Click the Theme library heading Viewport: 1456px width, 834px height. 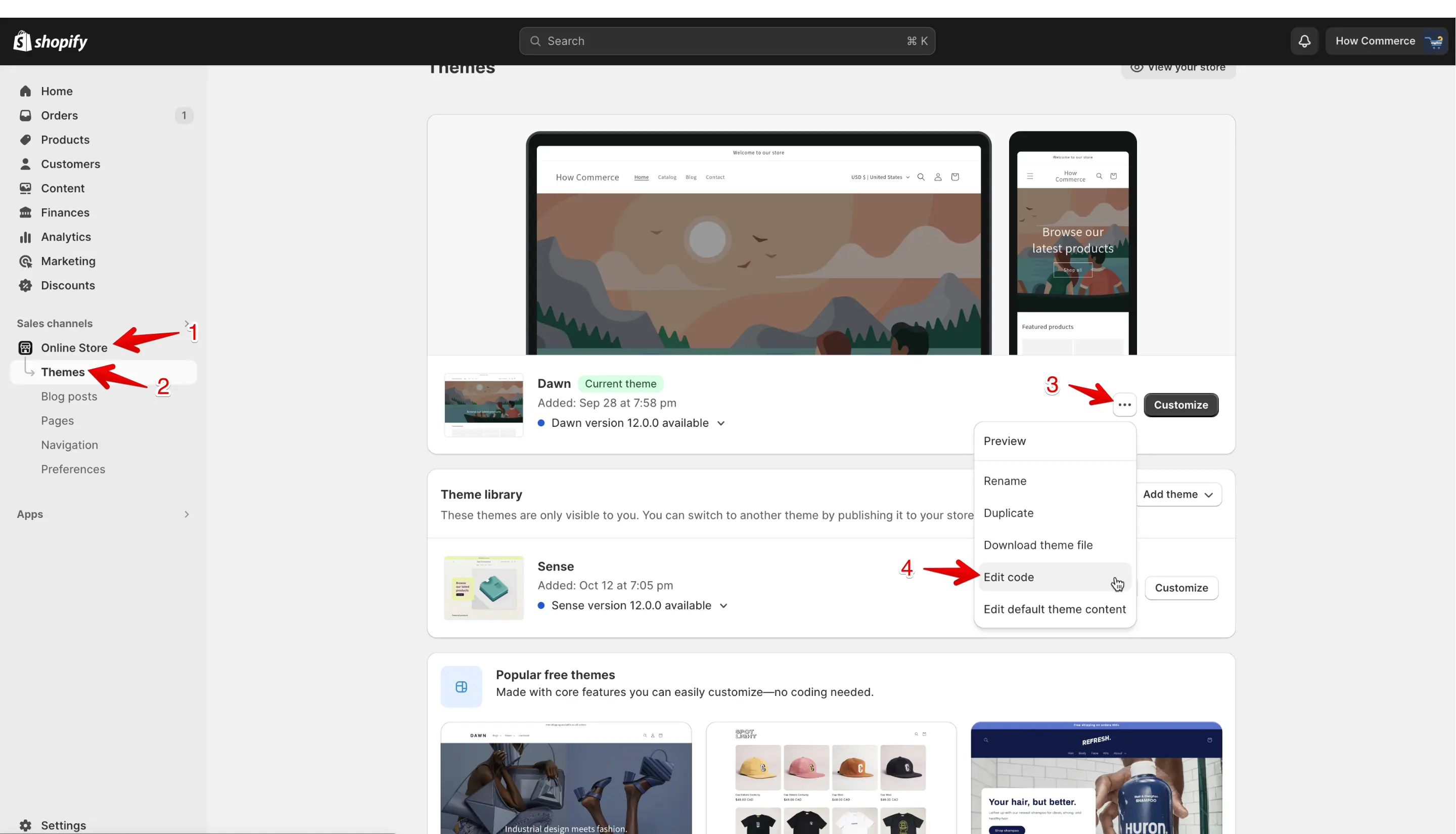(481, 494)
